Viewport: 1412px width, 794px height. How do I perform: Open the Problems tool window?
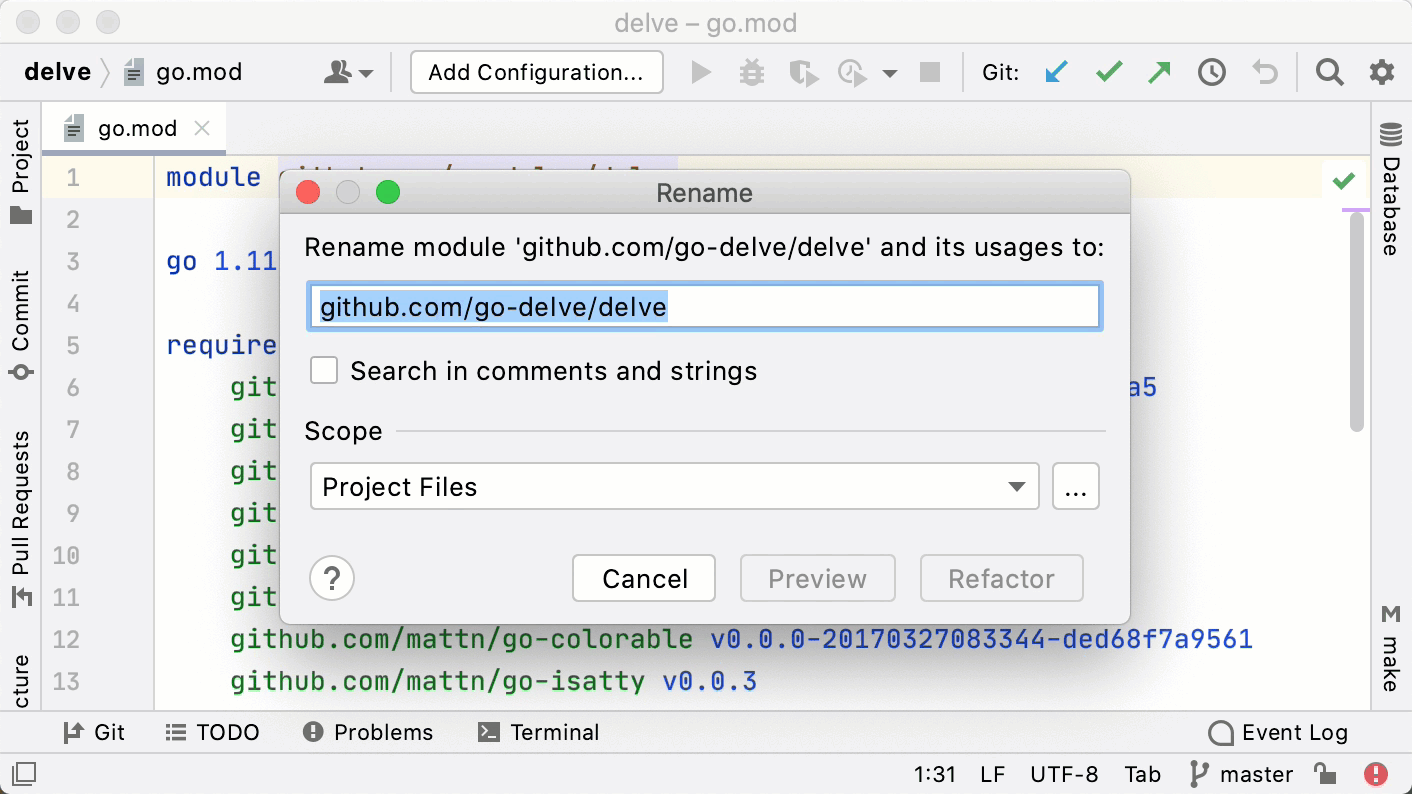(x=368, y=732)
